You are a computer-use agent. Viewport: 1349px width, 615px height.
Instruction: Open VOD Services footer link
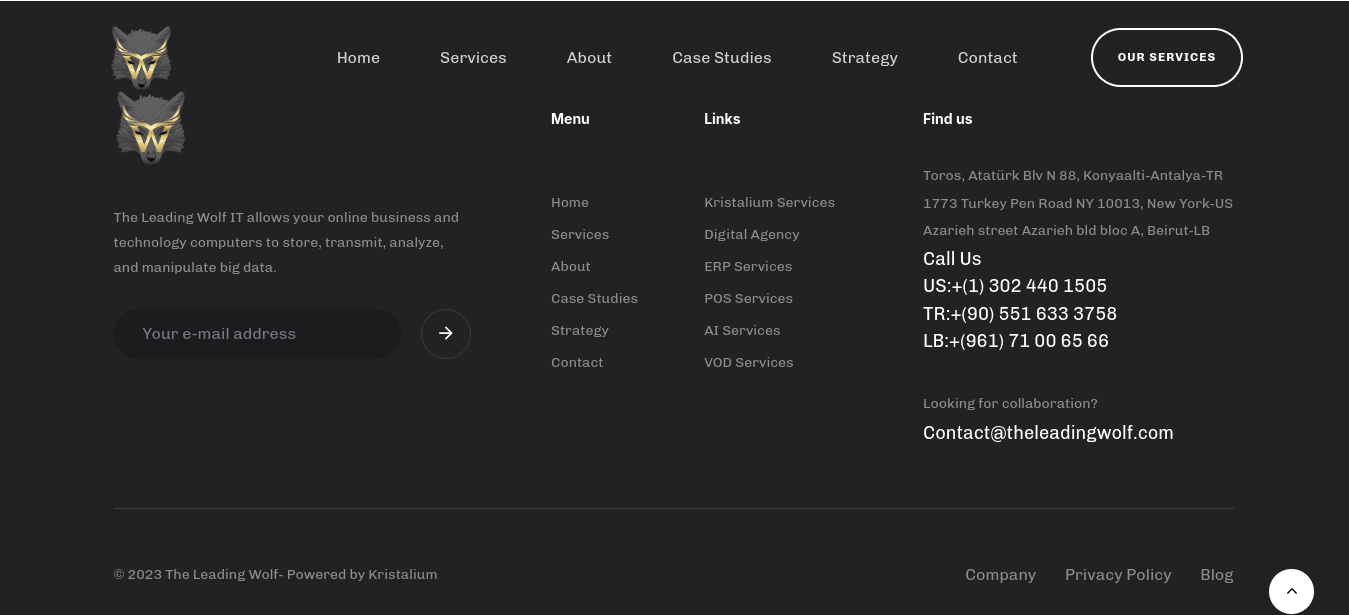click(x=748, y=362)
